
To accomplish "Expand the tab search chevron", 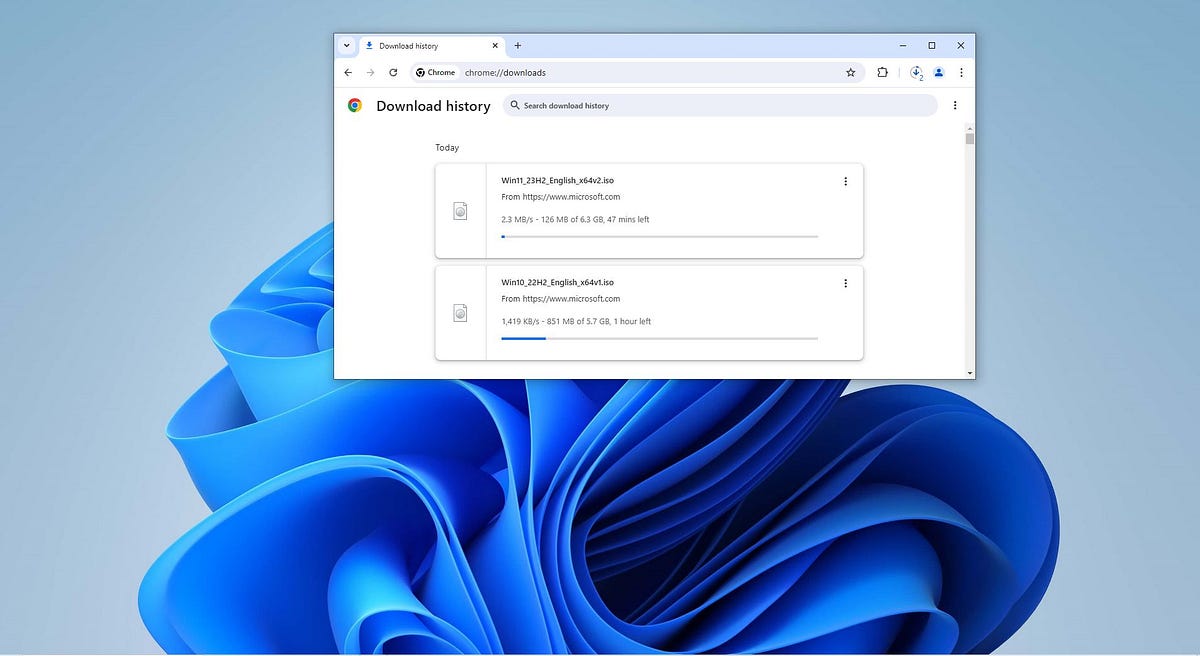I will pyautogui.click(x=346, y=46).
